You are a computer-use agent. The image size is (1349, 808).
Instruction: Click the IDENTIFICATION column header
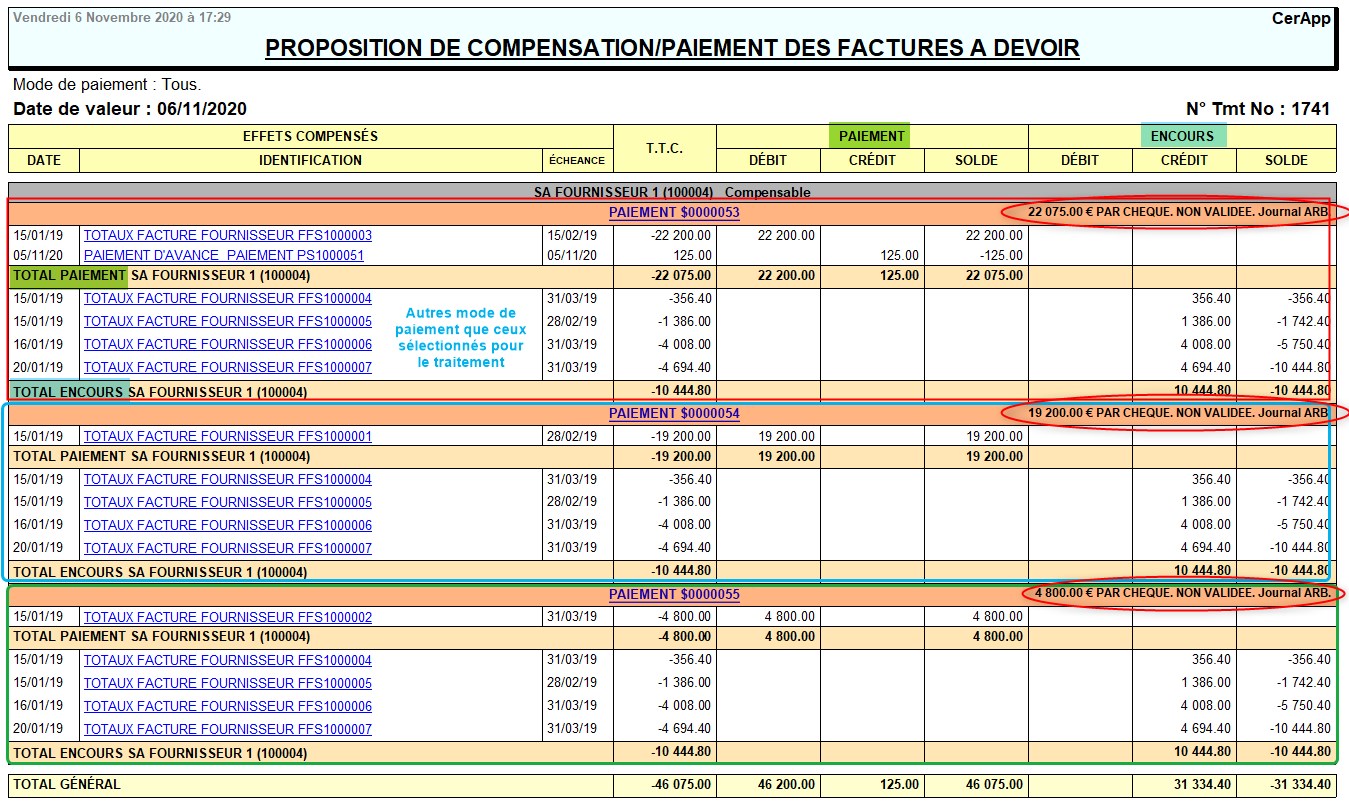coord(310,160)
